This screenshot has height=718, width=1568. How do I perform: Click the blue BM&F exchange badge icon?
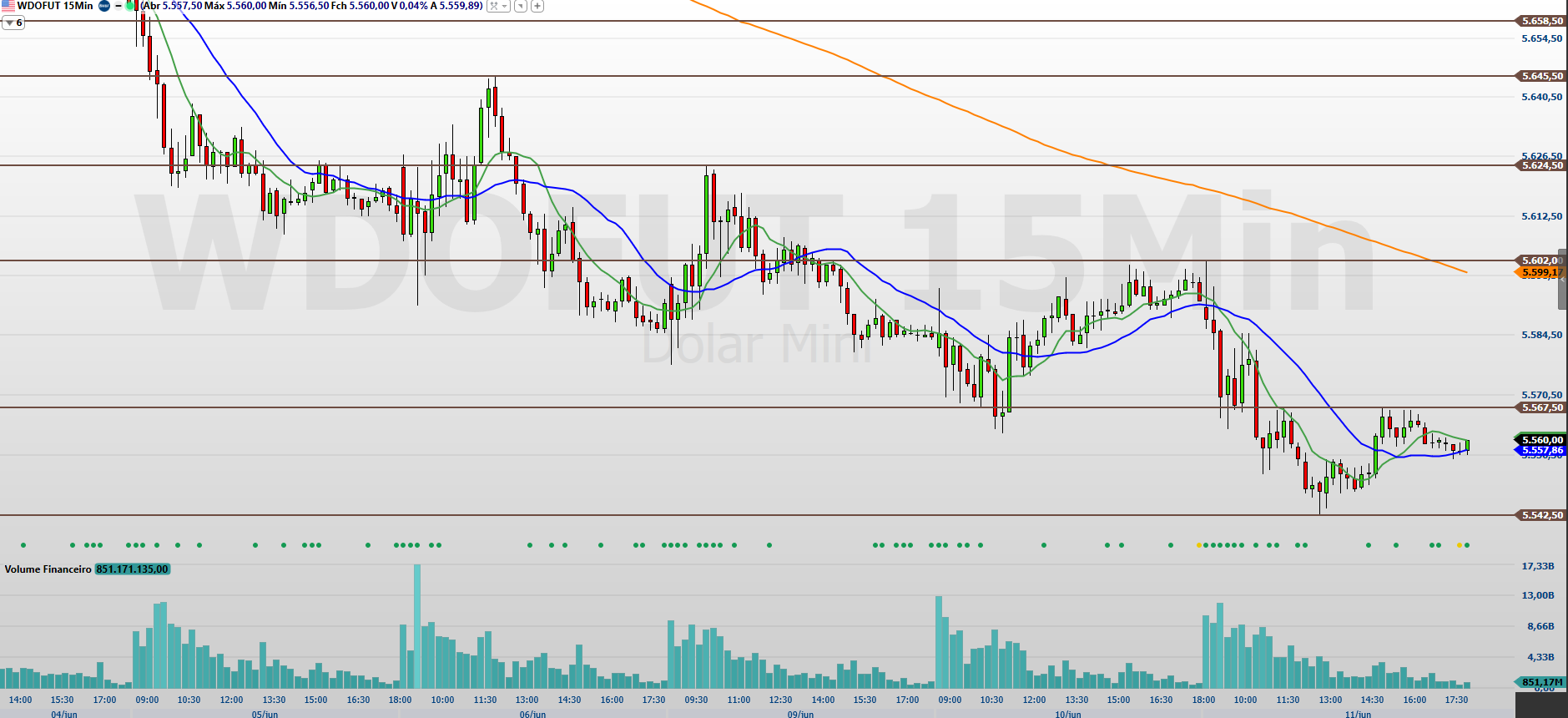[104, 6]
